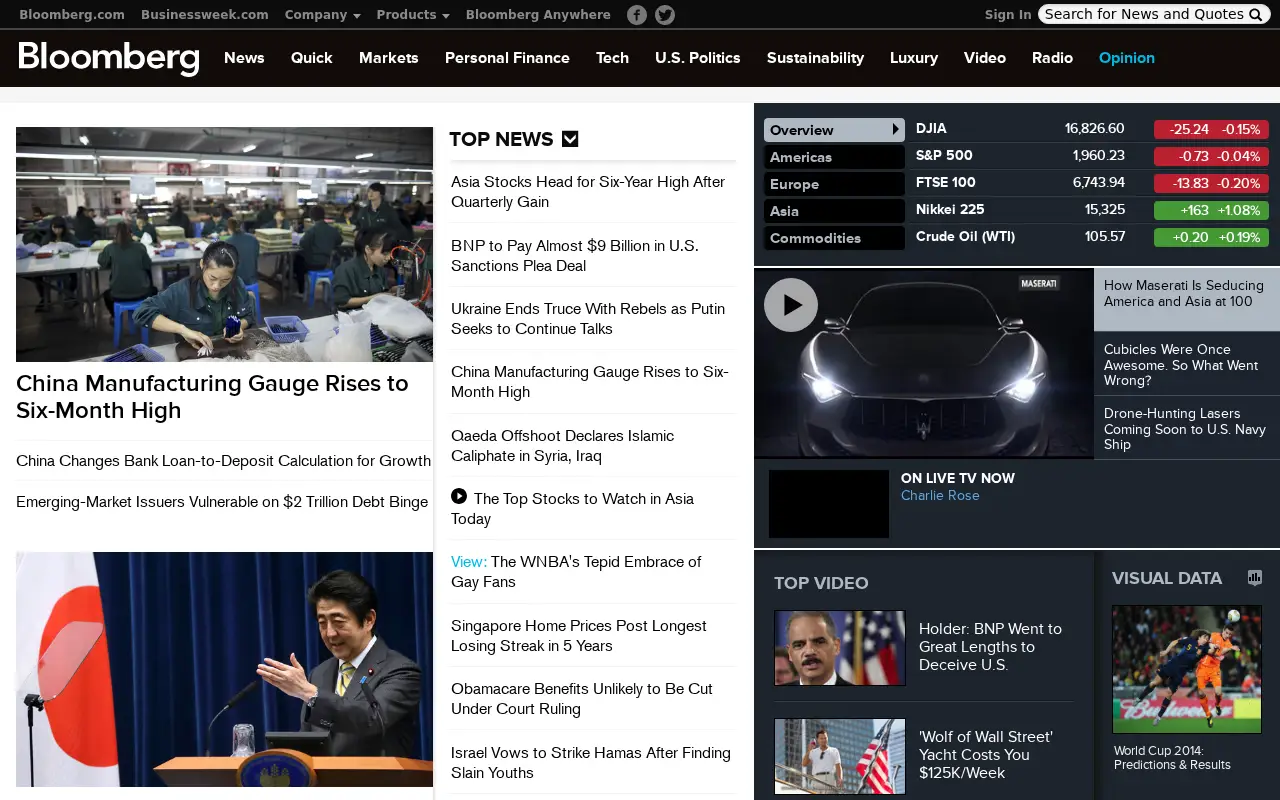1280x800 pixels.
Task: Select Cubicles Were Once Awesome video
Action: (1186, 365)
